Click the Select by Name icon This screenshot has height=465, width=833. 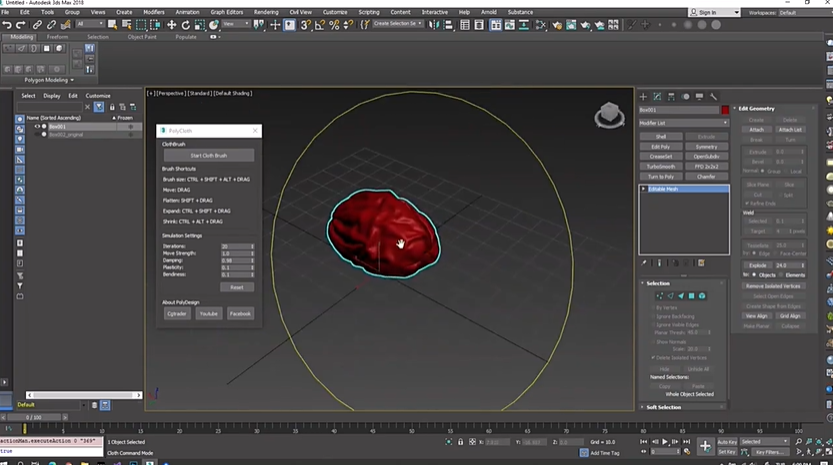tap(126, 24)
